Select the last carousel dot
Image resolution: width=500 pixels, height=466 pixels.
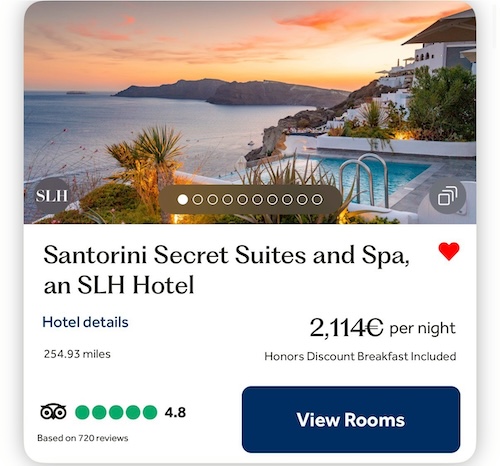click(x=317, y=200)
